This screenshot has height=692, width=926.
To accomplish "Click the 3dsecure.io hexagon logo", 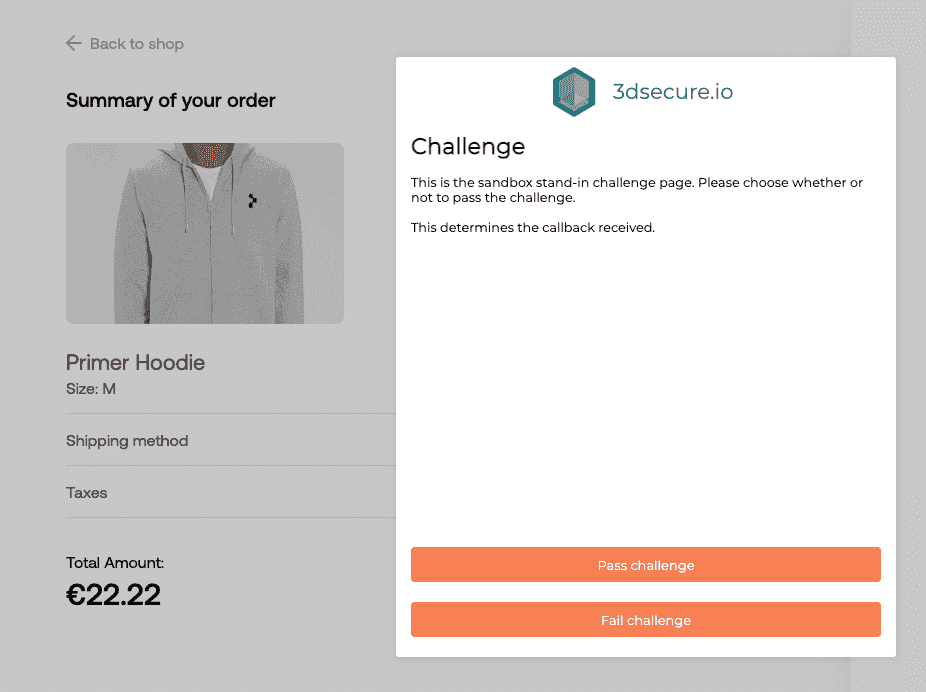I will click(574, 92).
